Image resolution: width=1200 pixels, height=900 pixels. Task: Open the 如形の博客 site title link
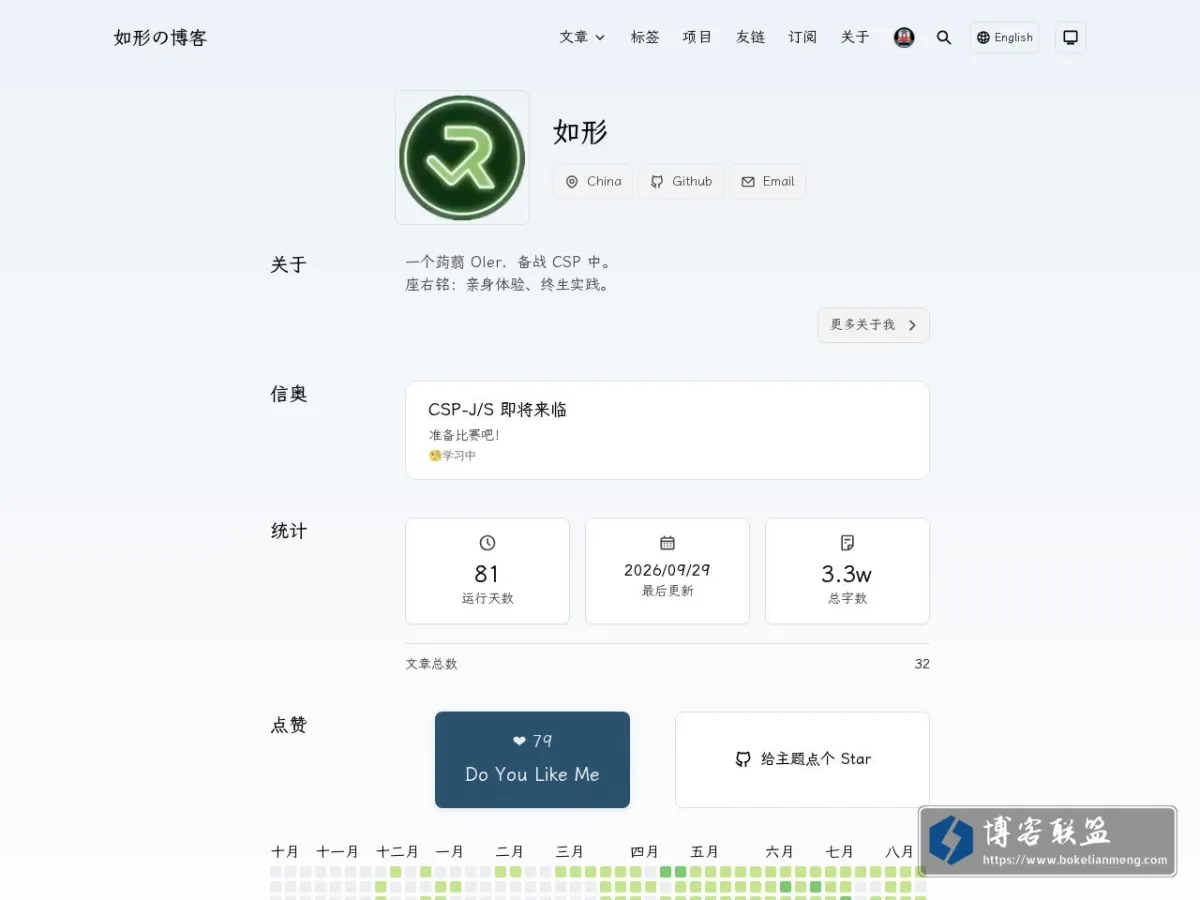click(160, 38)
